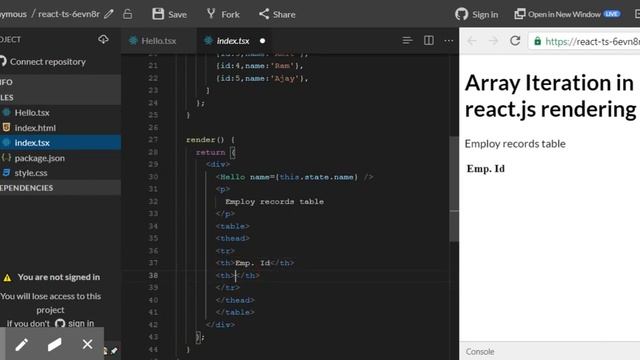Collapse the FILES section
640x360 pixels.
pos(60,97)
